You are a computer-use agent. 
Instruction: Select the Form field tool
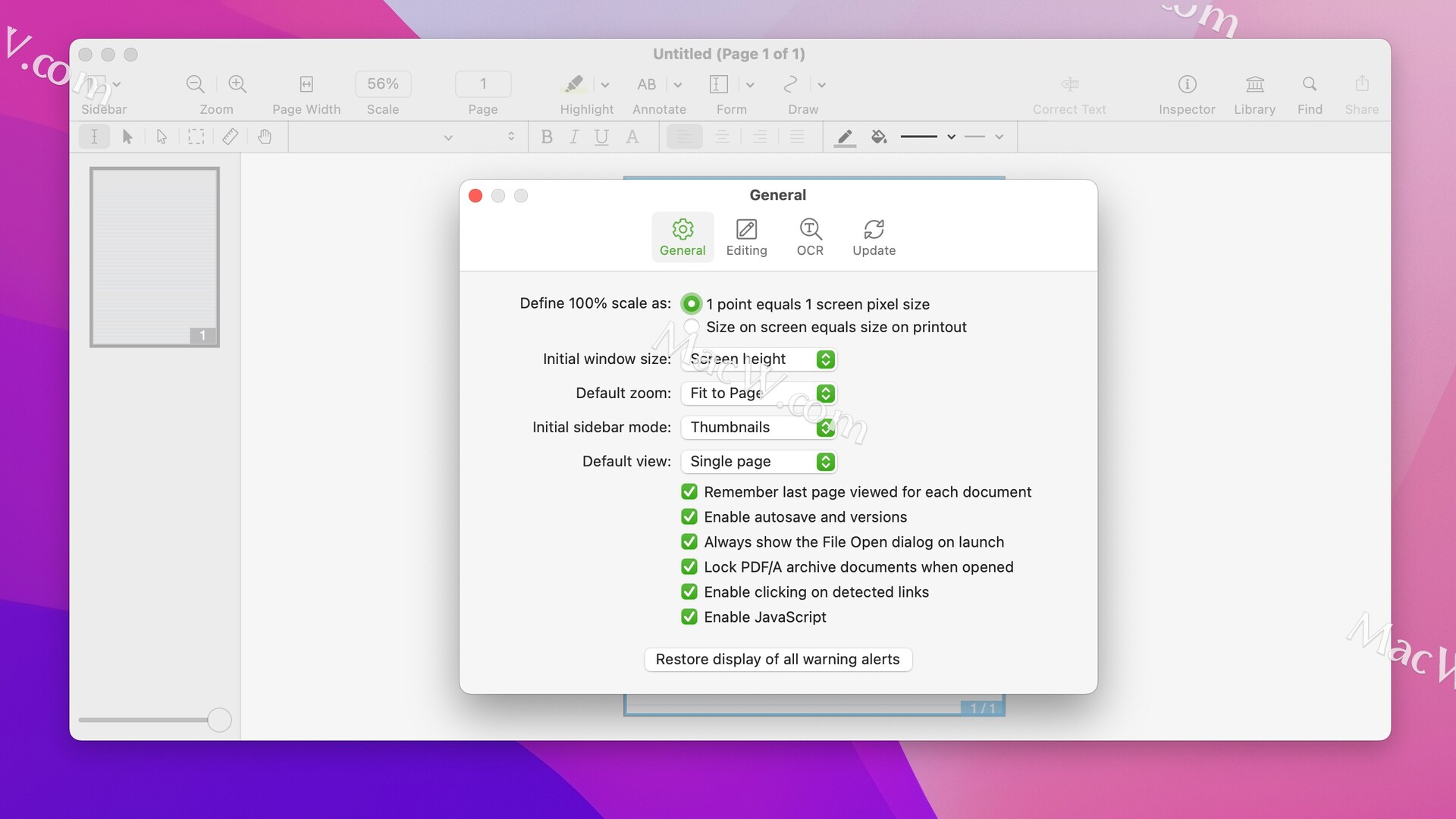719,84
